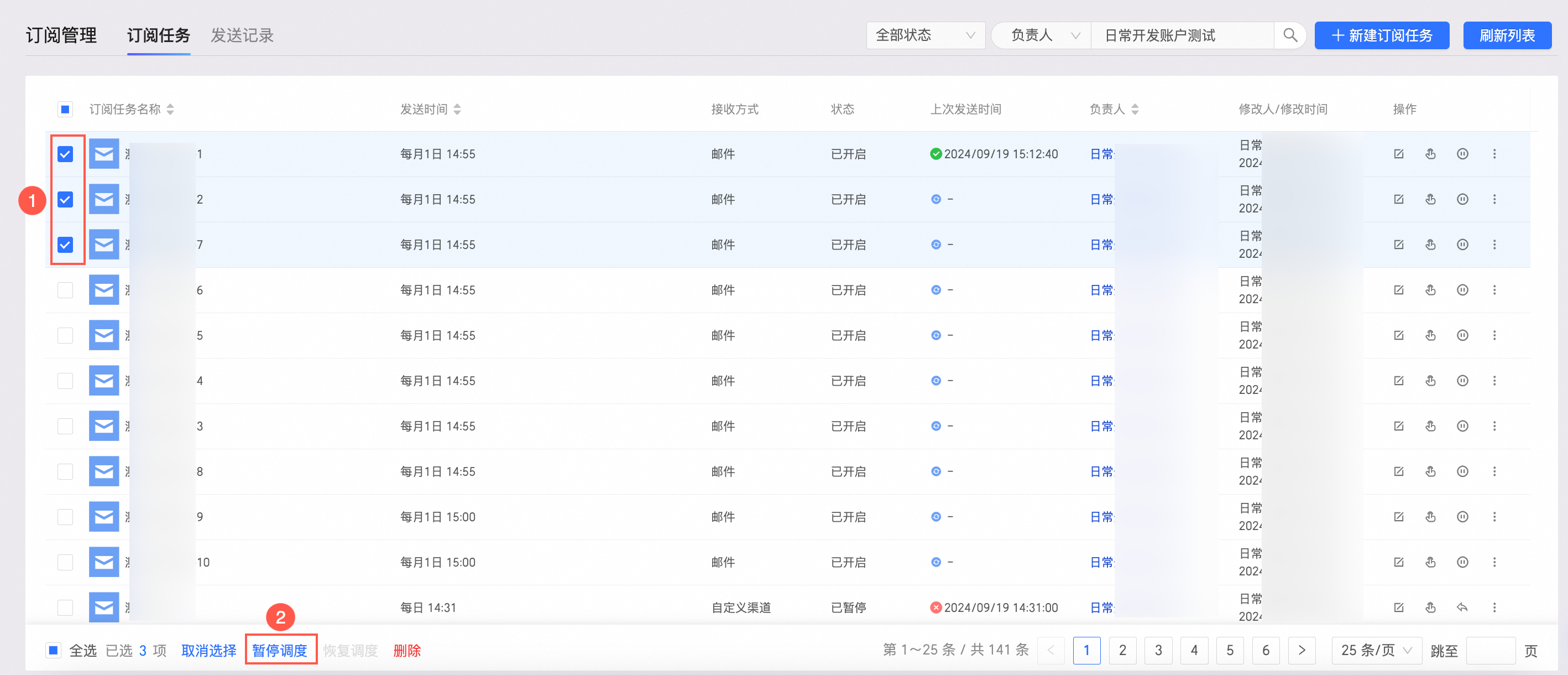This screenshot has height=675, width=1568.
Task: Click the 新建订阅任务 button
Action: pos(1381,35)
